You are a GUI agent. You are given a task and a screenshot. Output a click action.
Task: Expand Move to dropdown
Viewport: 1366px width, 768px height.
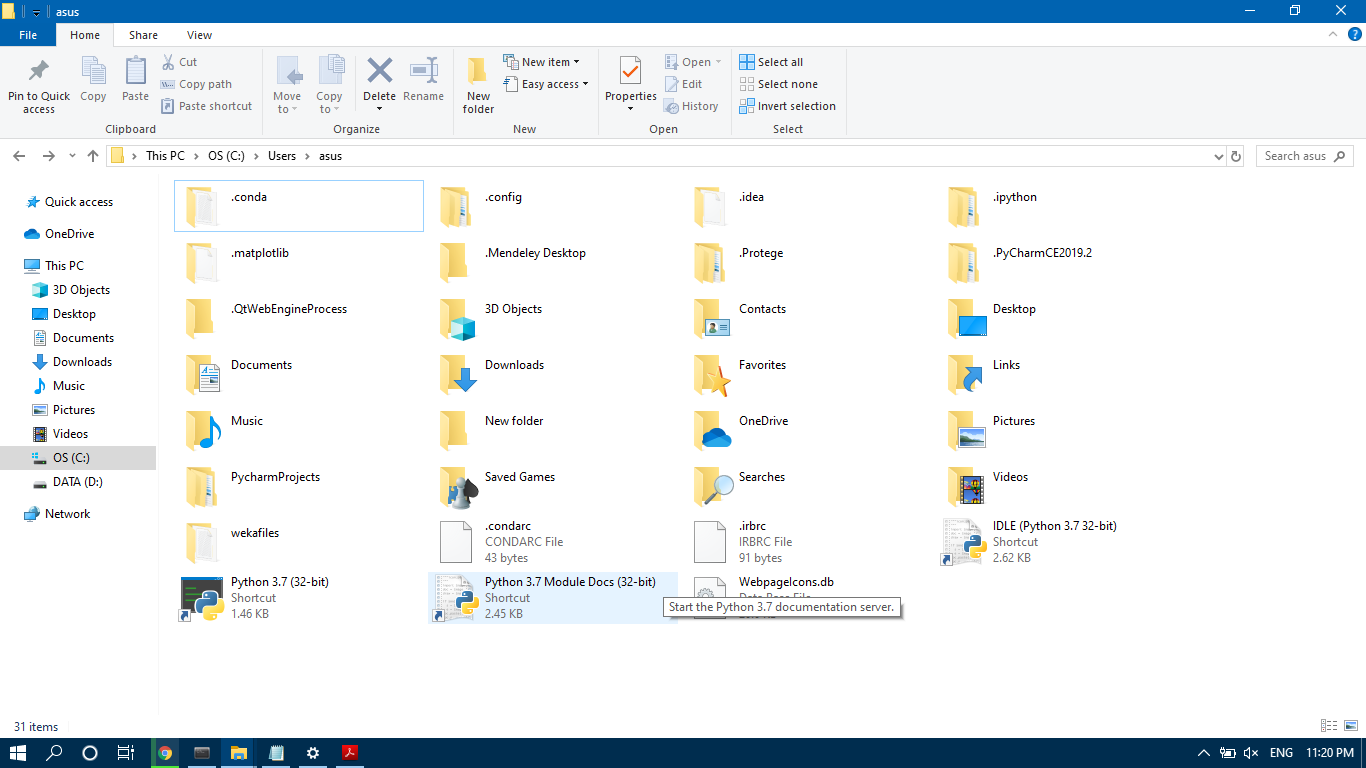click(x=287, y=103)
